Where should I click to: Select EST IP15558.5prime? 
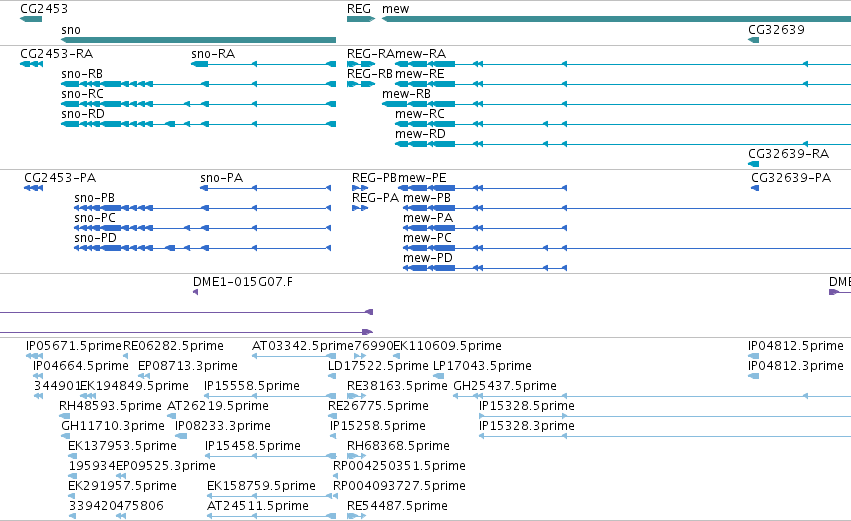coord(252,386)
